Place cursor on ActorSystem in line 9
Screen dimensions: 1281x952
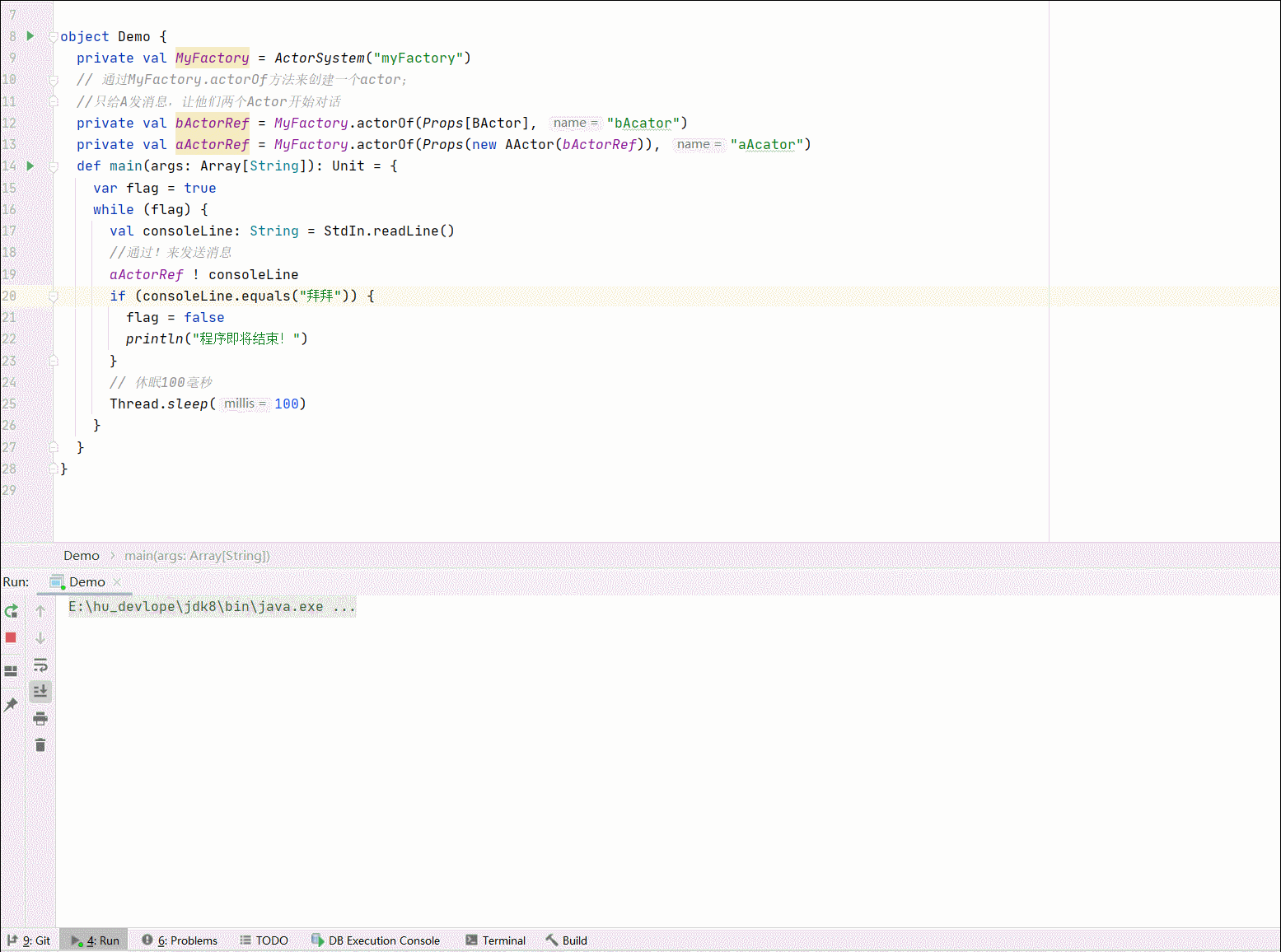click(x=320, y=58)
